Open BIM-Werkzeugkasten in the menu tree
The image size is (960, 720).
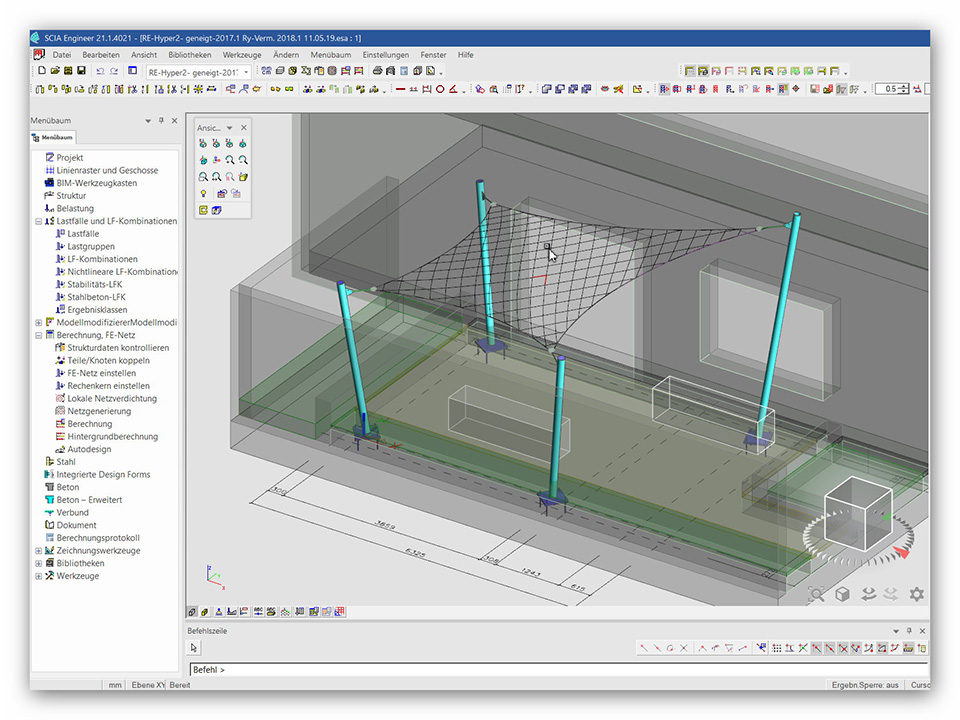[x=97, y=183]
